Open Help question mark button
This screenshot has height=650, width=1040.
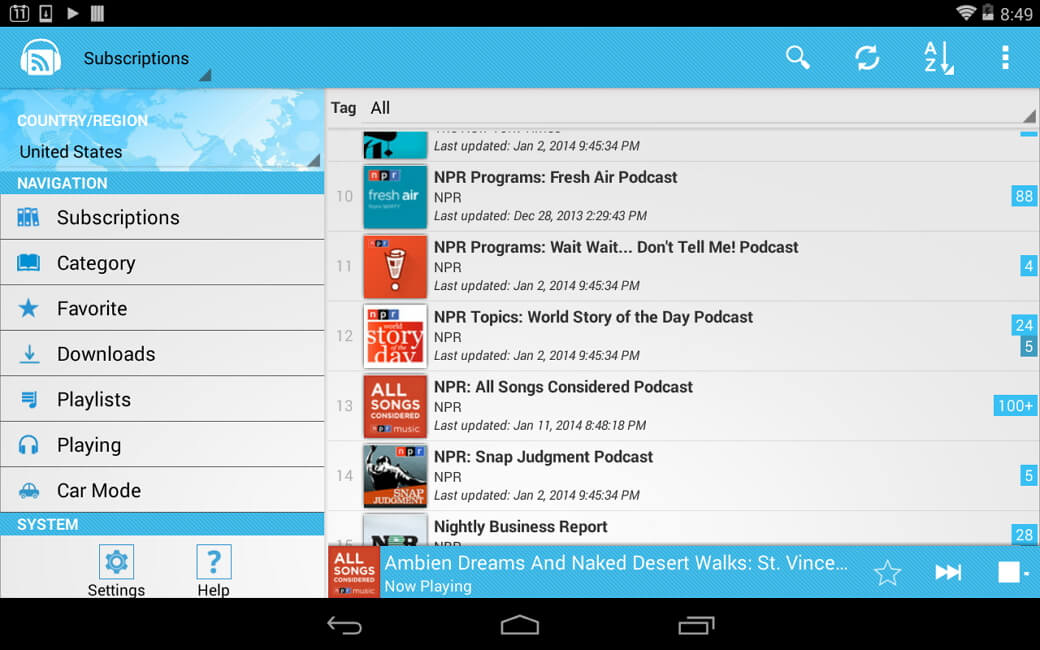coord(214,570)
